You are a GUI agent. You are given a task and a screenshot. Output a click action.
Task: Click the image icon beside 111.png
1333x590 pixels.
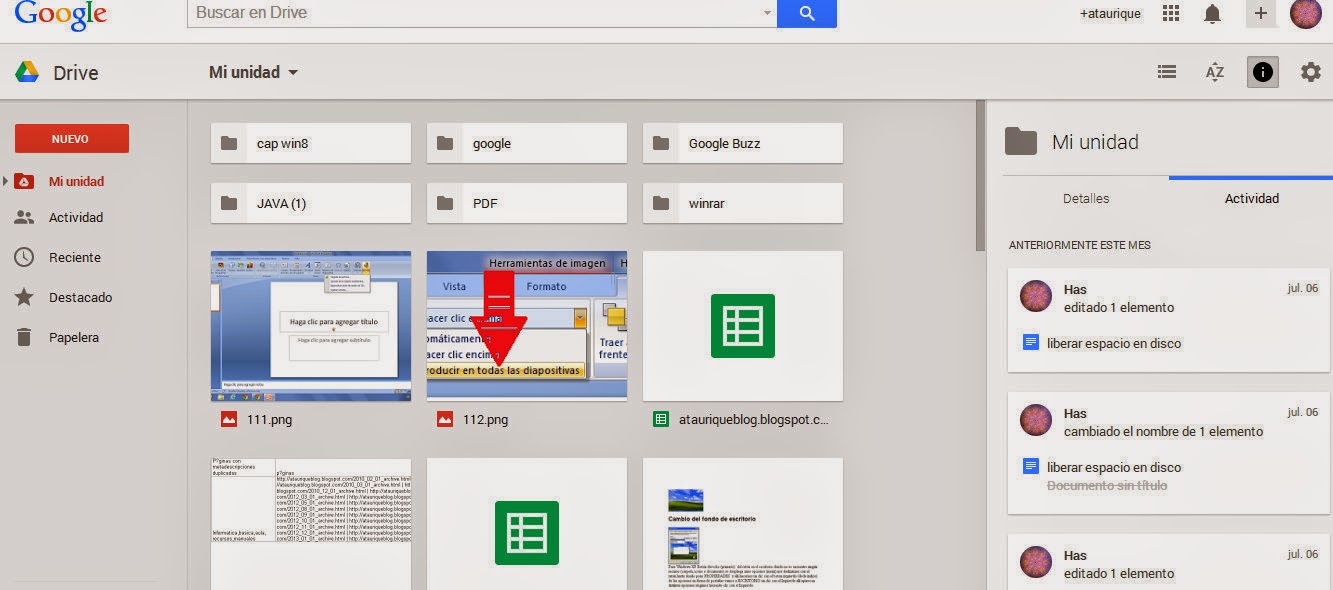tap(229, 420)
